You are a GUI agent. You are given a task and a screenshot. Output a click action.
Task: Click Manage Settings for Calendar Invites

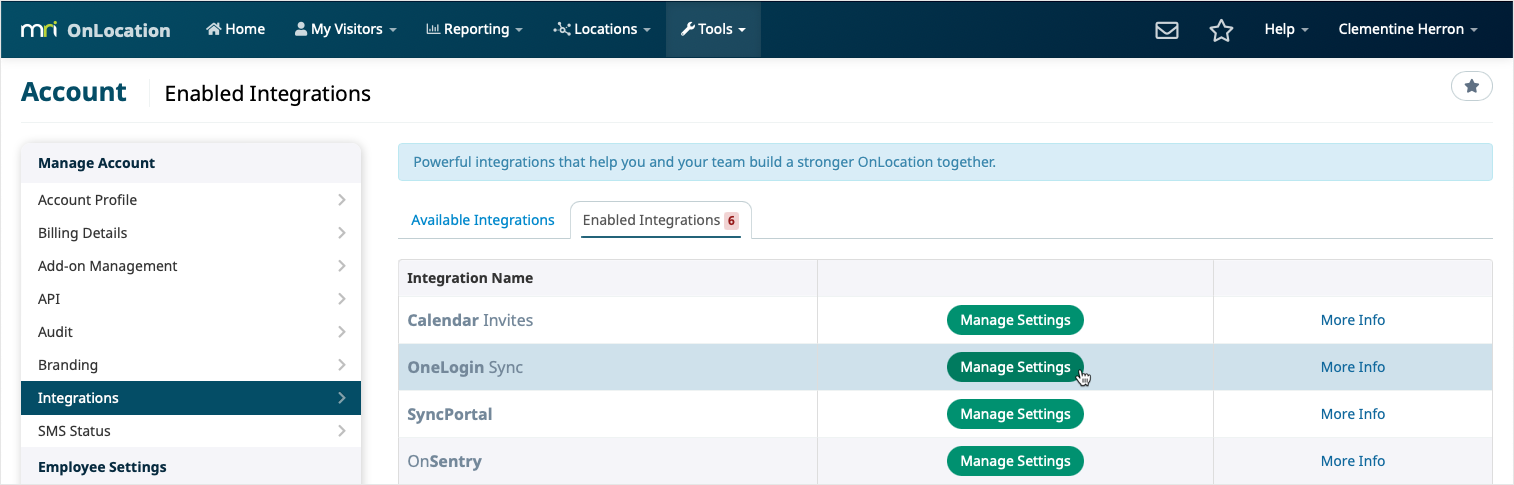click(x=1015, y=320)
